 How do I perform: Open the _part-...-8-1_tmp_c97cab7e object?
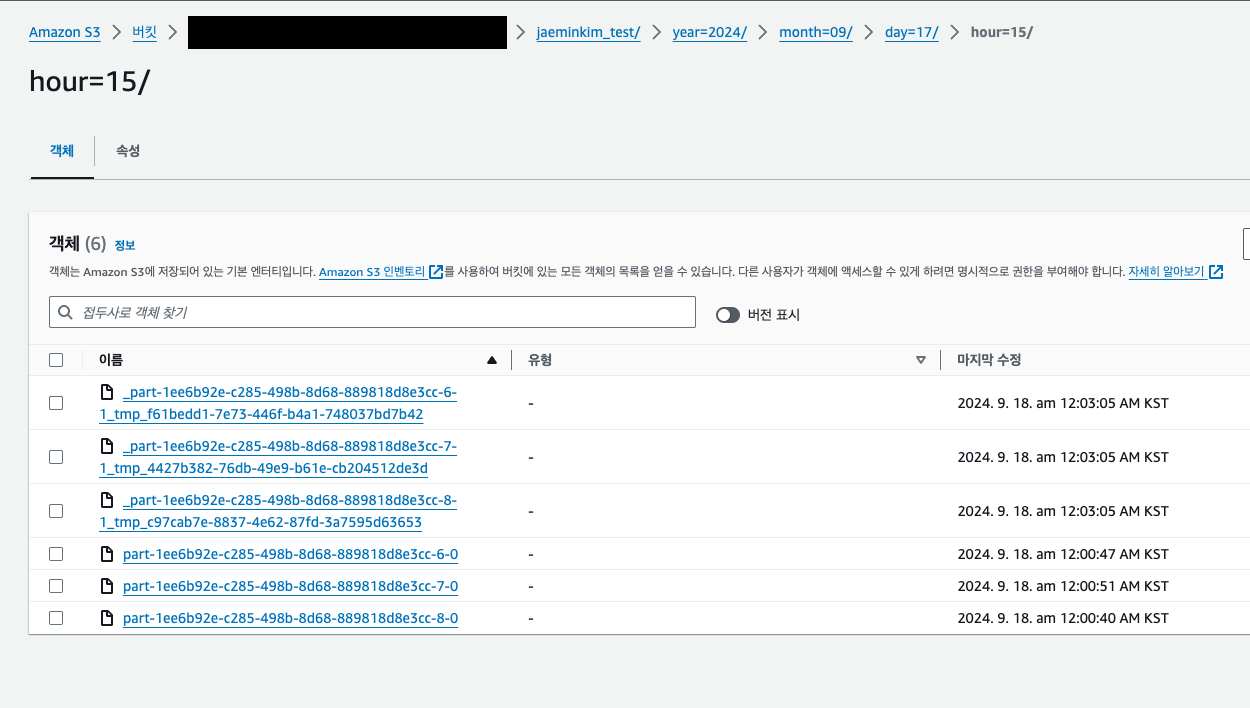point(278,511)
